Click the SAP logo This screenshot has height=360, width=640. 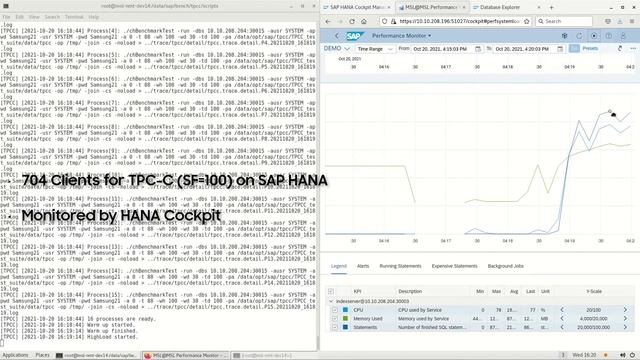click(355, 36)
